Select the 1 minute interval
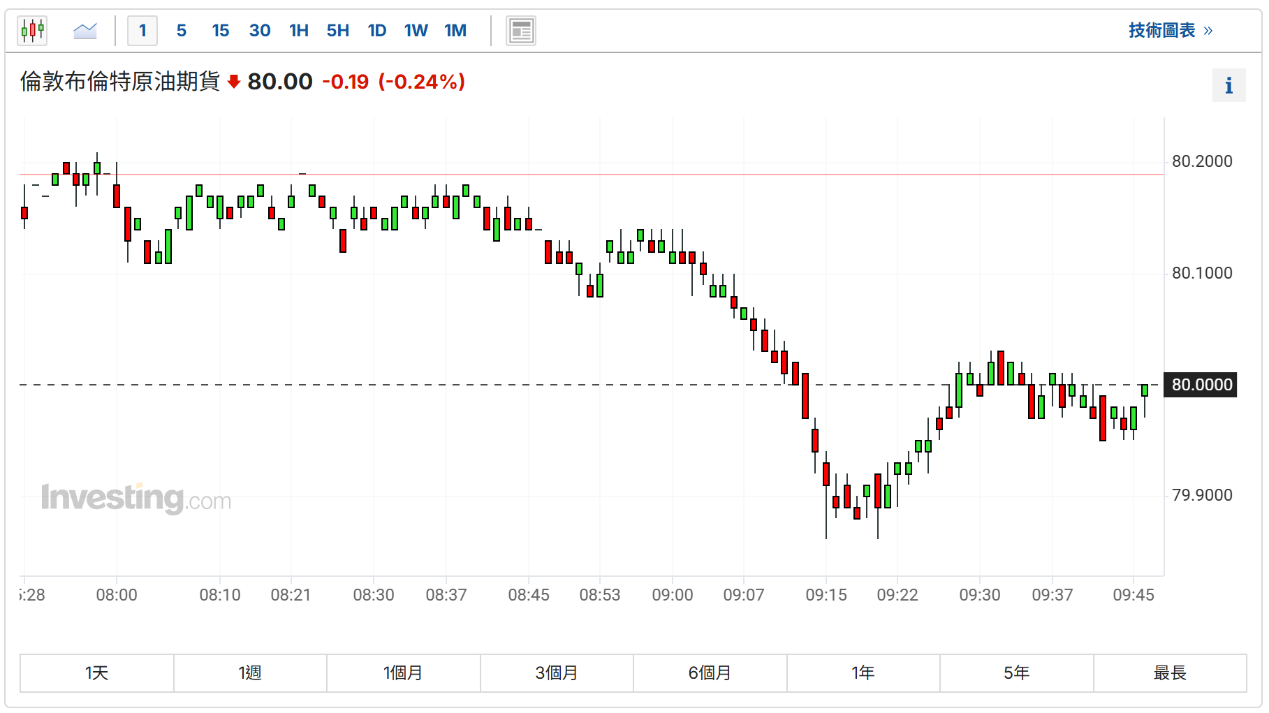The image size is (1269, 713). tap(142, 31)
